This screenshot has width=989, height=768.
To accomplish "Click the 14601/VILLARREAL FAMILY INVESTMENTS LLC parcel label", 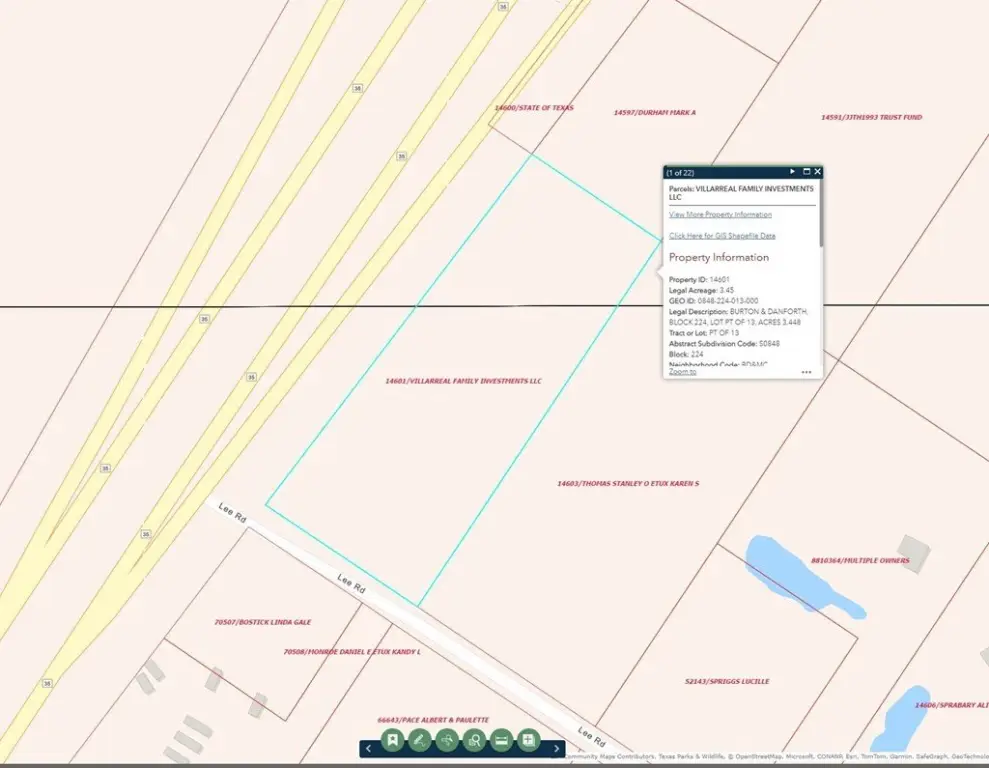I will 464,381.
